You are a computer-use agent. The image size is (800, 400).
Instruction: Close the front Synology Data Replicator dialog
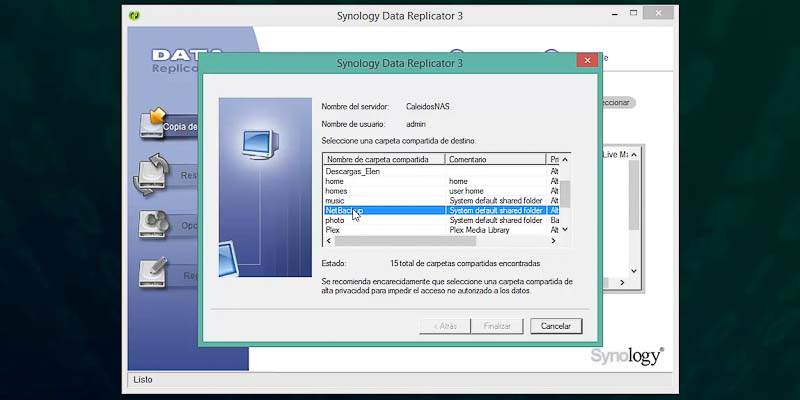587,60
